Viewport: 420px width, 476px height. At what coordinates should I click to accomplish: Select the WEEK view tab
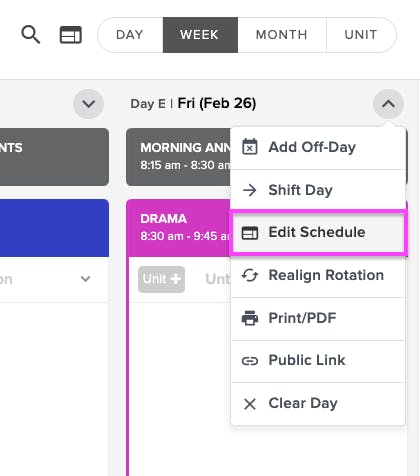(x=200, y=35)
